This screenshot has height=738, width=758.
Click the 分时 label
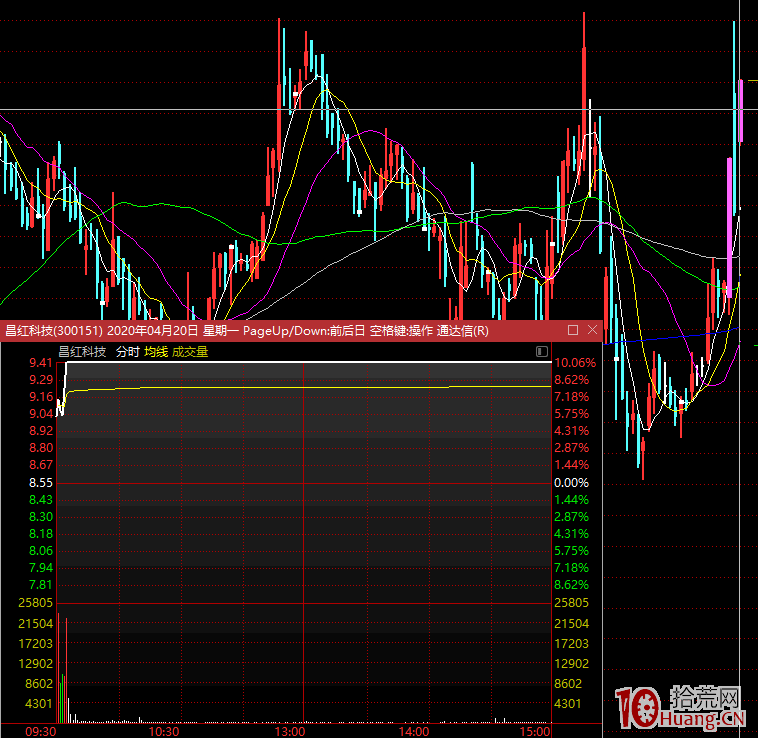coord(128,352)
